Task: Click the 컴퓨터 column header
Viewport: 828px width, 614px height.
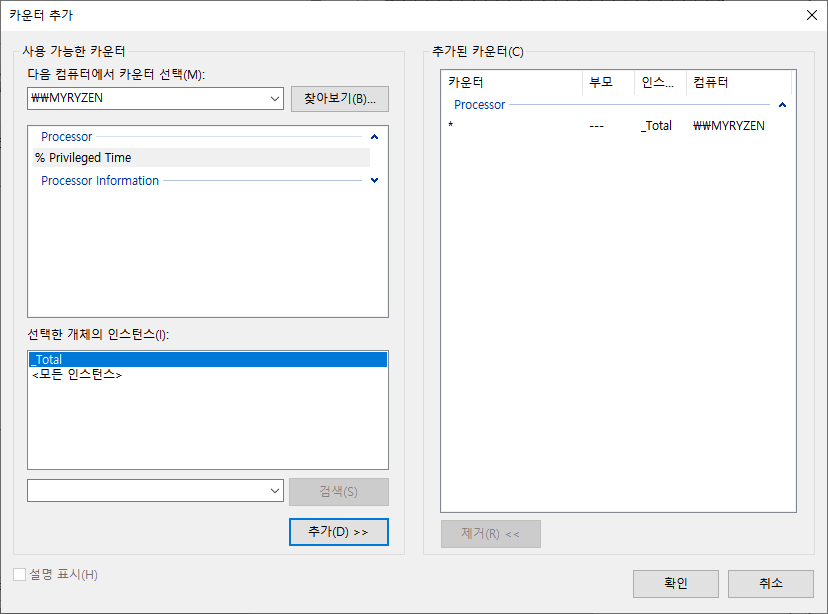Action: (x=739, y=82)
